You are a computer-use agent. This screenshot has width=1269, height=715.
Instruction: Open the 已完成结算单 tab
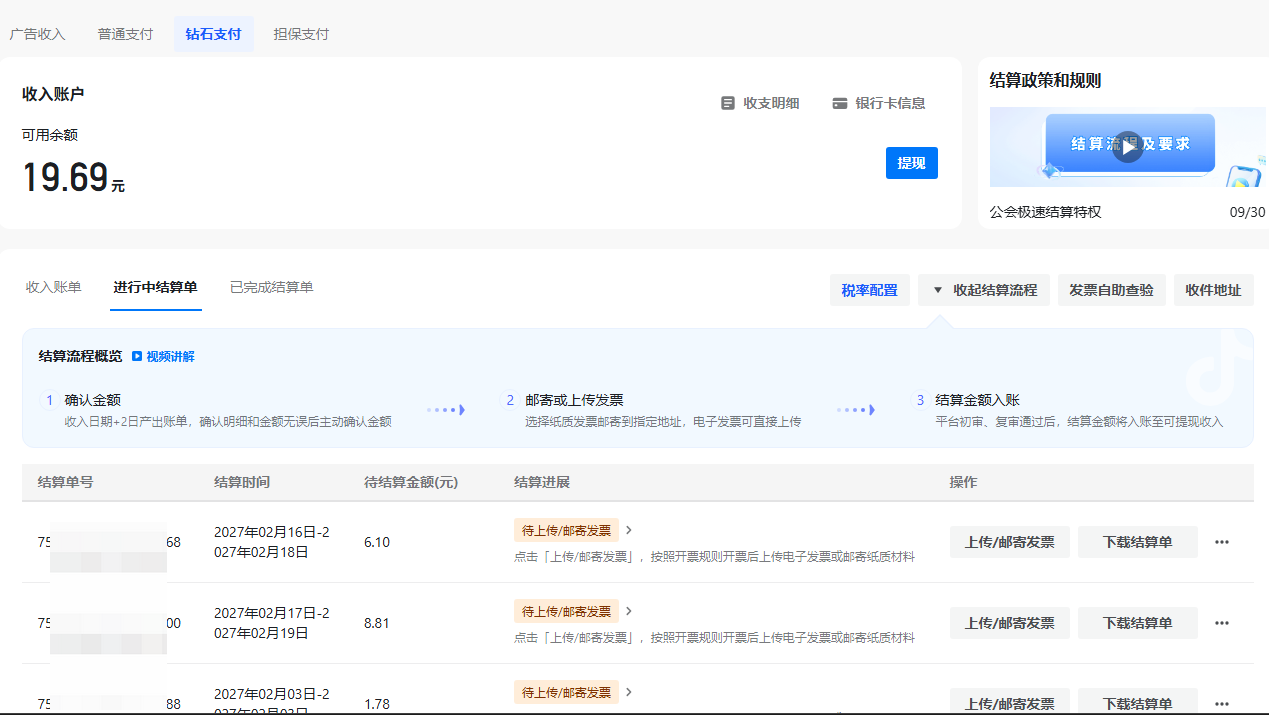click(x=271, y=287)
